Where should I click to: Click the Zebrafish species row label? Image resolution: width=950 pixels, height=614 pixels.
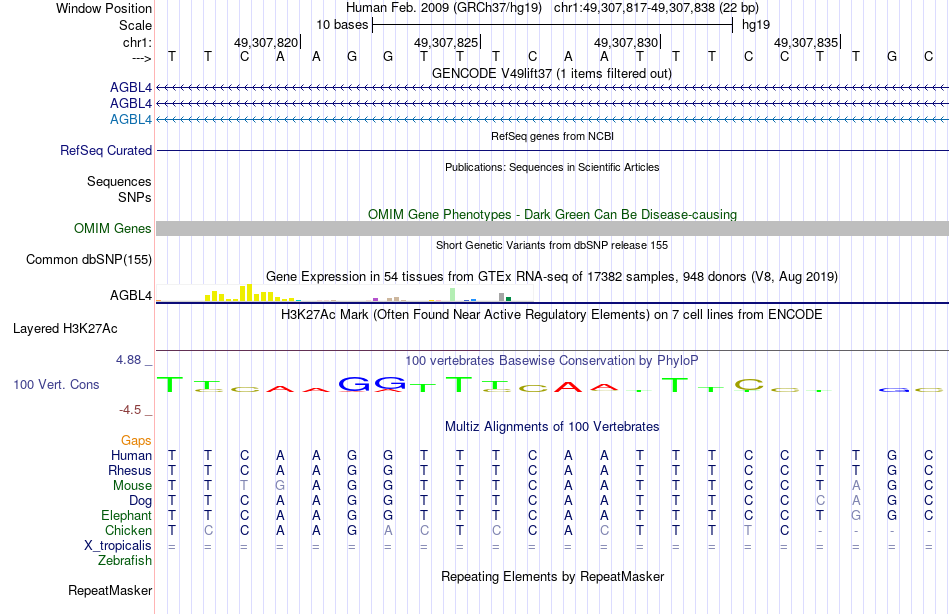[125, 560]
